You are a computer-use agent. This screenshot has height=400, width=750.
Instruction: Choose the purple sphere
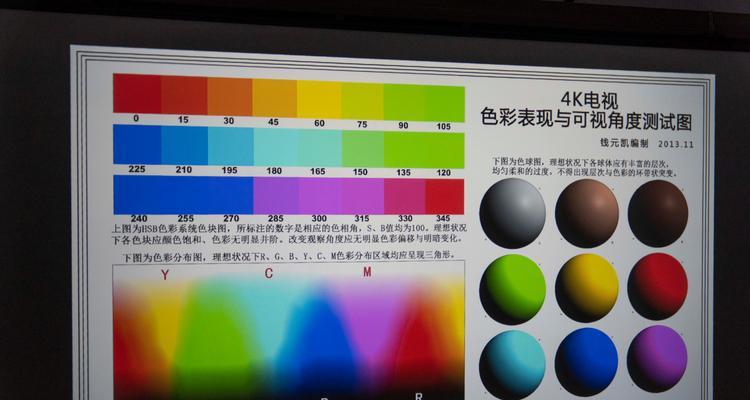(x=657, y=359)
